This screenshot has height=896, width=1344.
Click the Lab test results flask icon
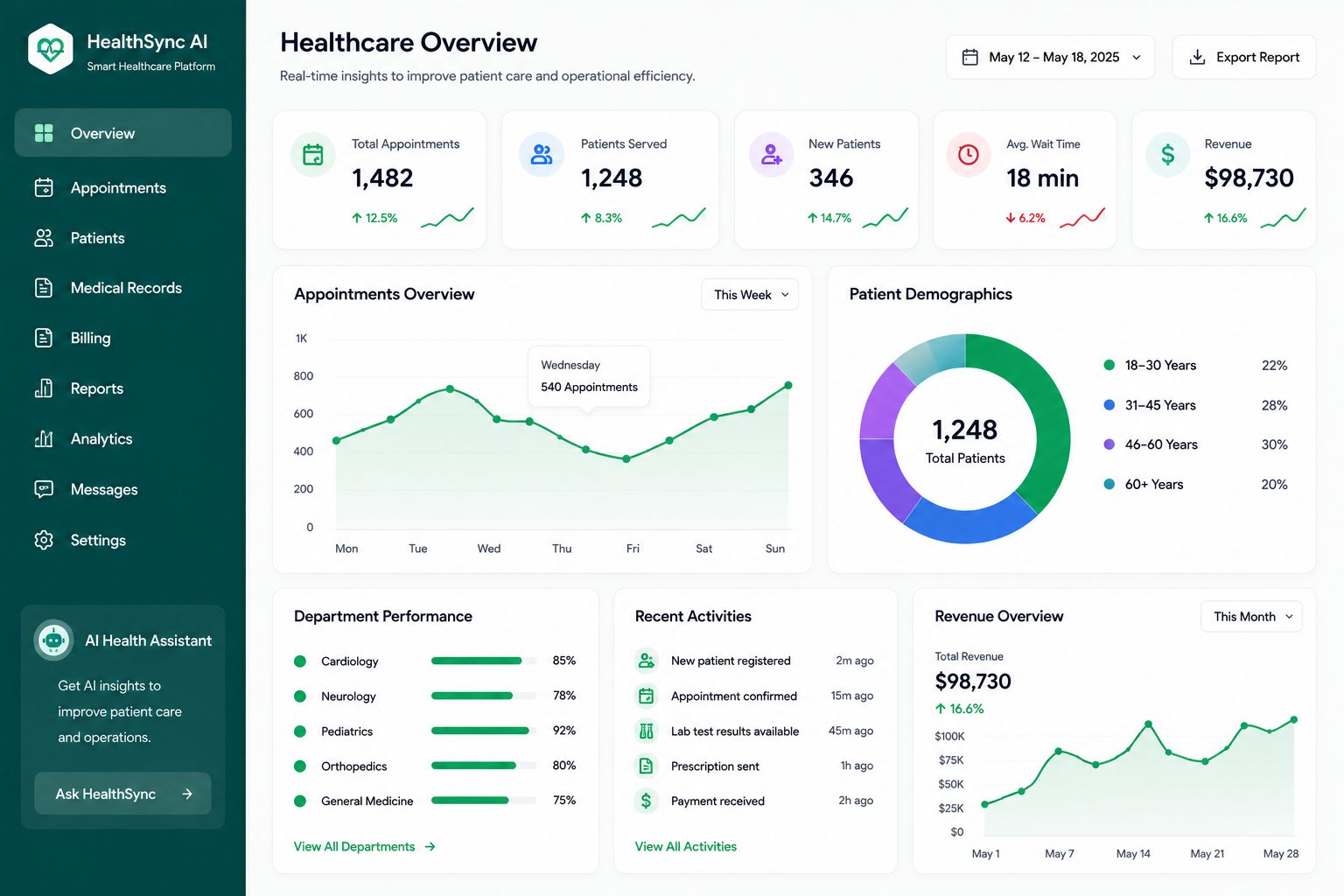point(646,731)
